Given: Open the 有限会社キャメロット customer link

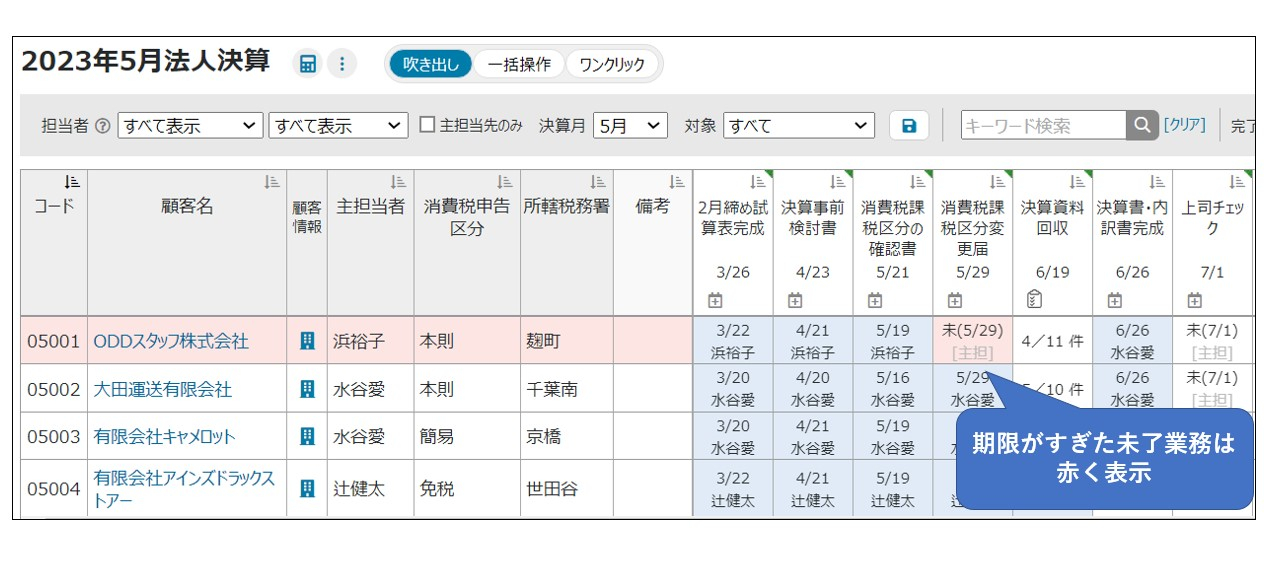Looking at the screenshot, I should point(165,437).
